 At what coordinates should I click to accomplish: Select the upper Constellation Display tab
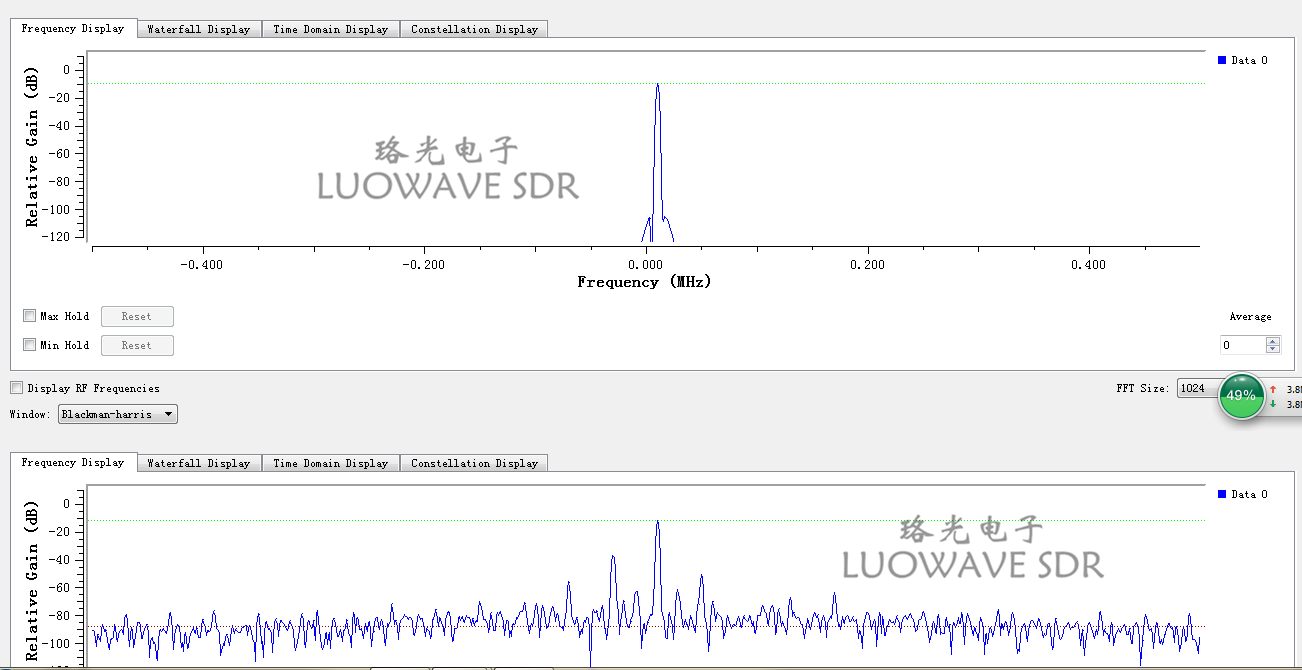[x=474, y=29]
